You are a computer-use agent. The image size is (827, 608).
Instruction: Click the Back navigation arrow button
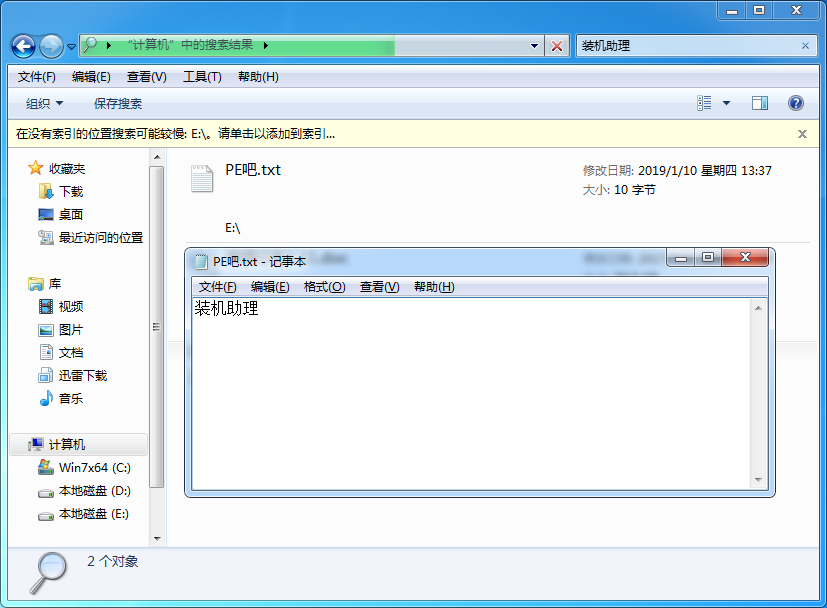click(24, 46)
